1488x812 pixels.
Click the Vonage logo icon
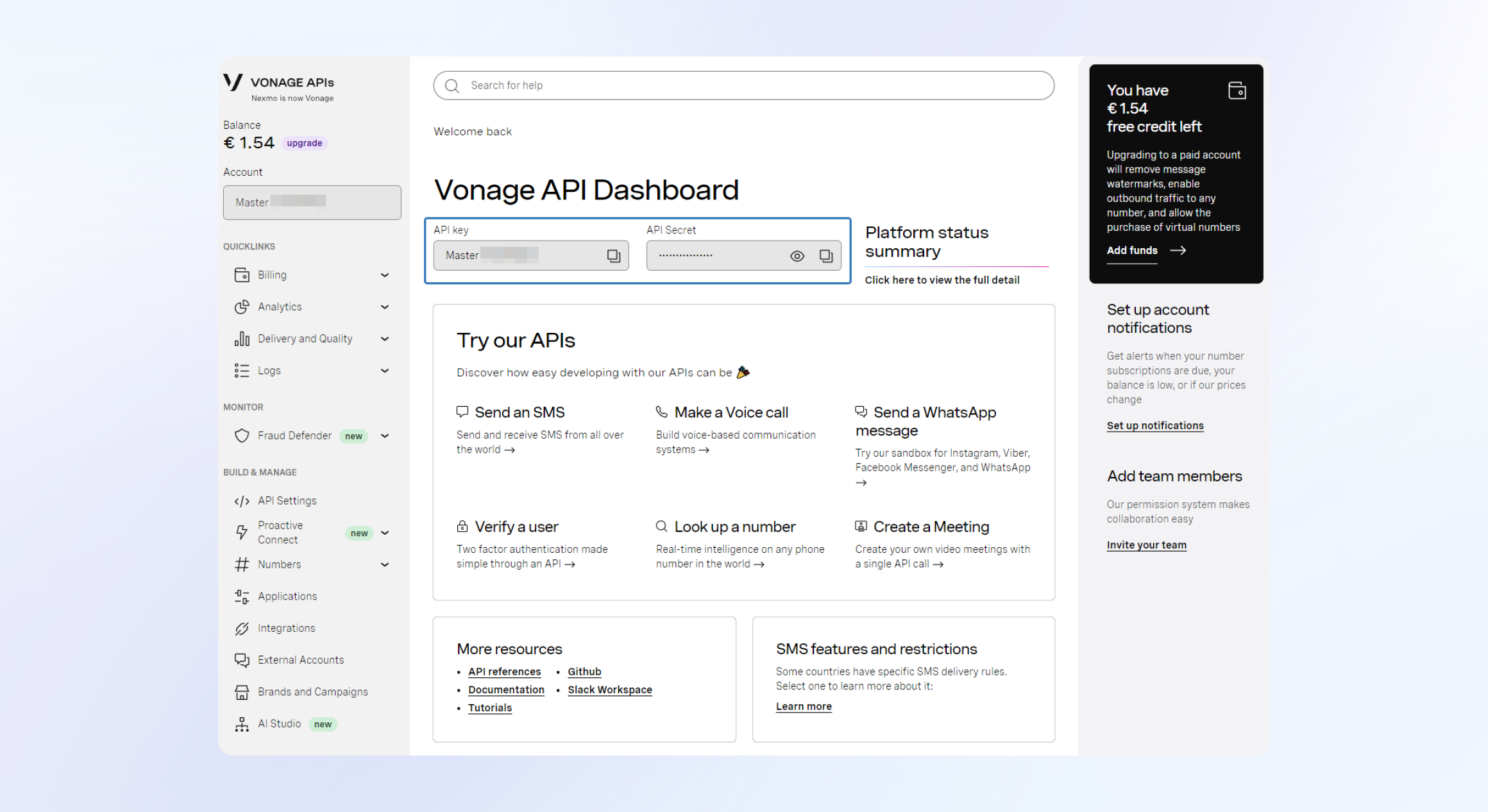pos(233,82)
